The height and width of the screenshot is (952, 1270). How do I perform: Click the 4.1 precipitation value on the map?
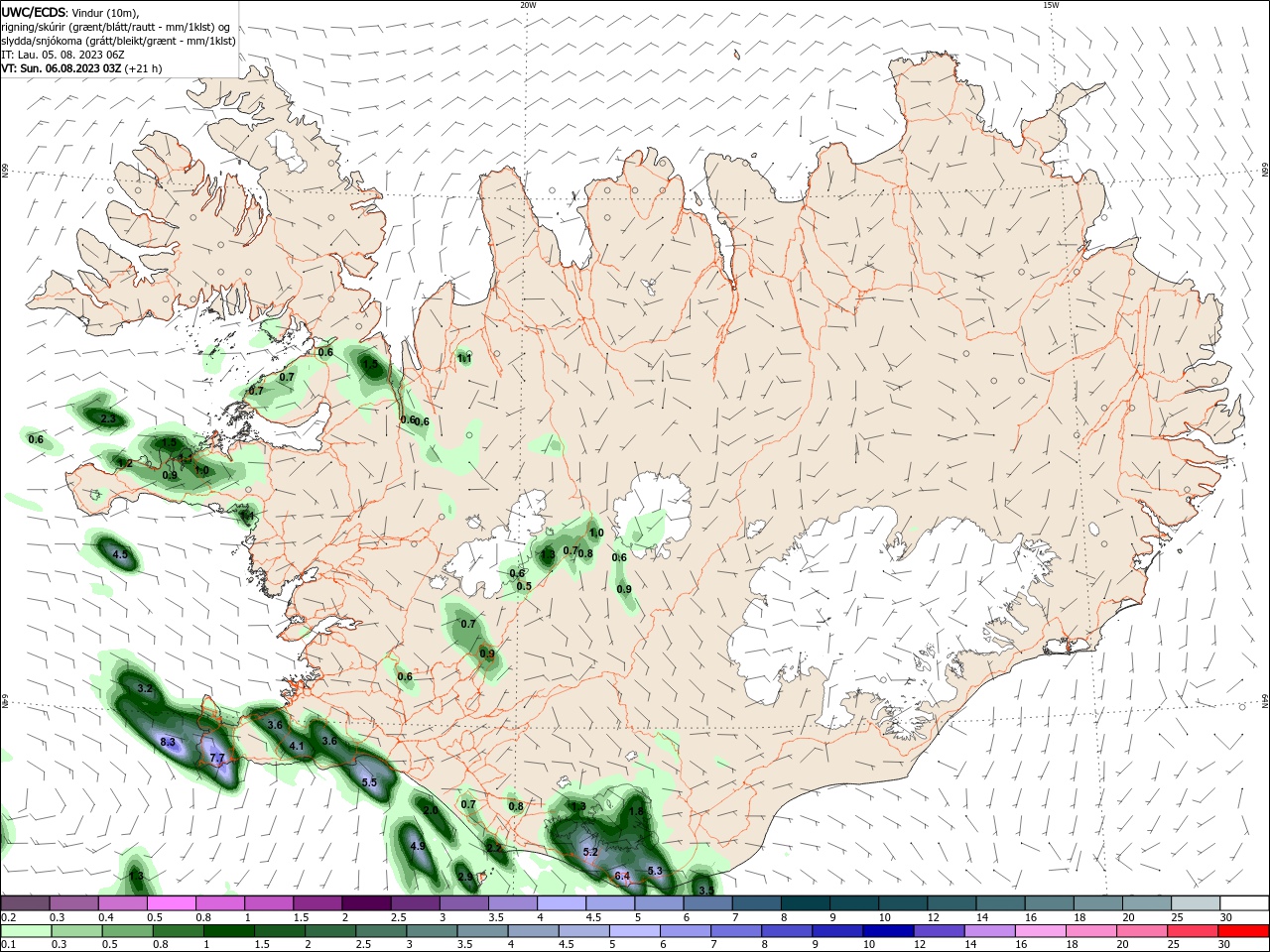[x=297, y=746]
